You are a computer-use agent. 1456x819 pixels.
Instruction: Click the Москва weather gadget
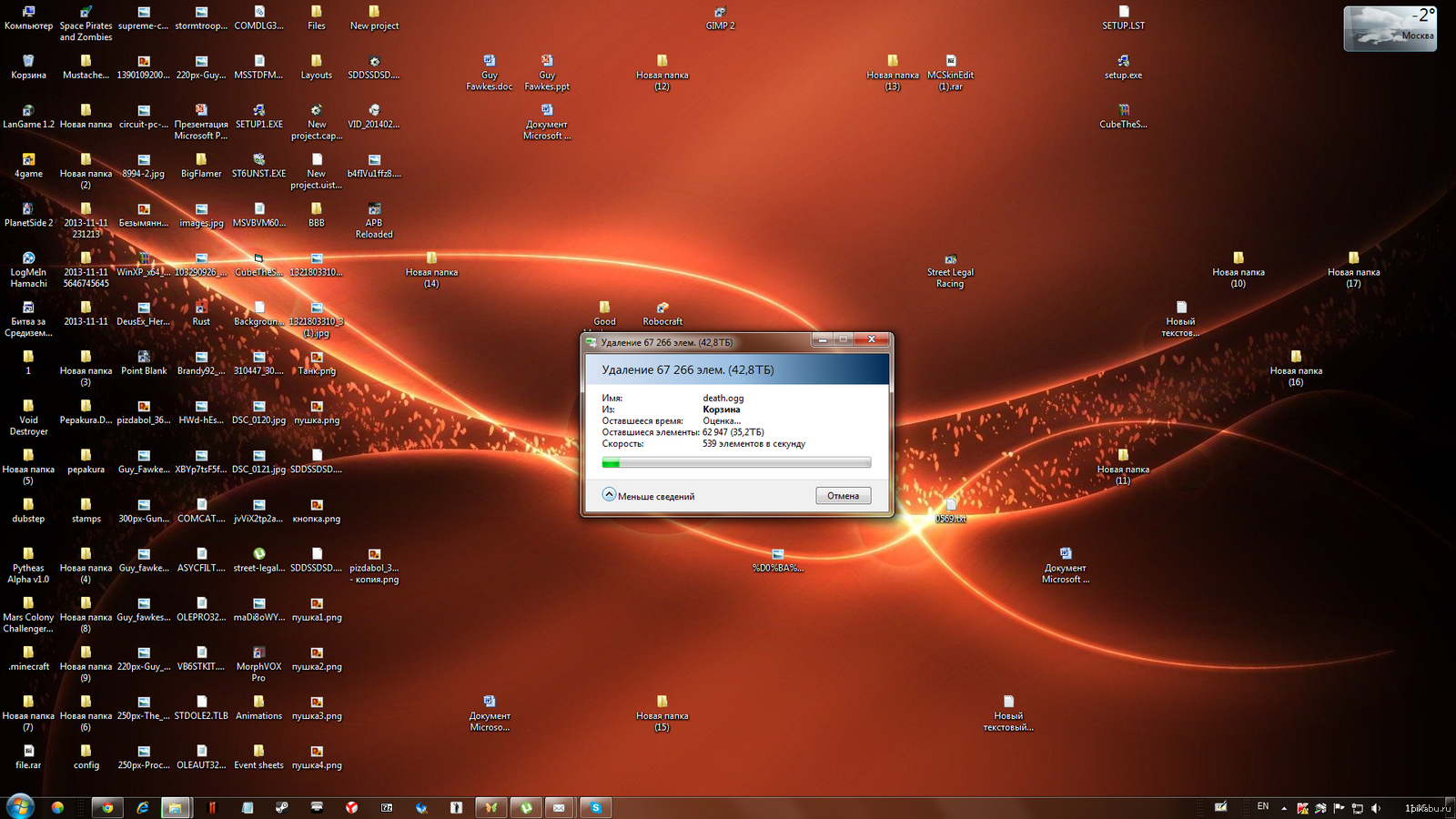coord(1390,28)
